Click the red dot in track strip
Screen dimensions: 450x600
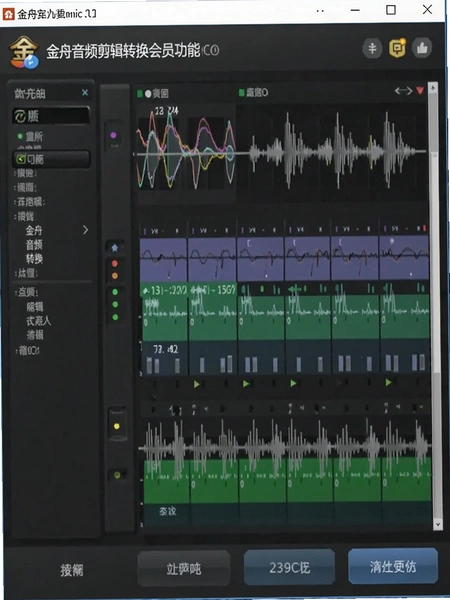pyautogui.click(x=114, y=263)
